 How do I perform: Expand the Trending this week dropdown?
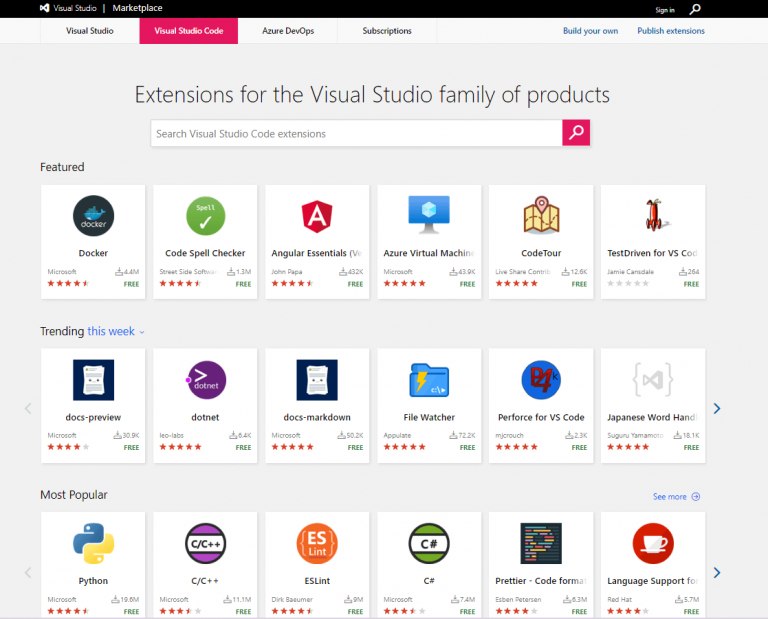(116, 332)
